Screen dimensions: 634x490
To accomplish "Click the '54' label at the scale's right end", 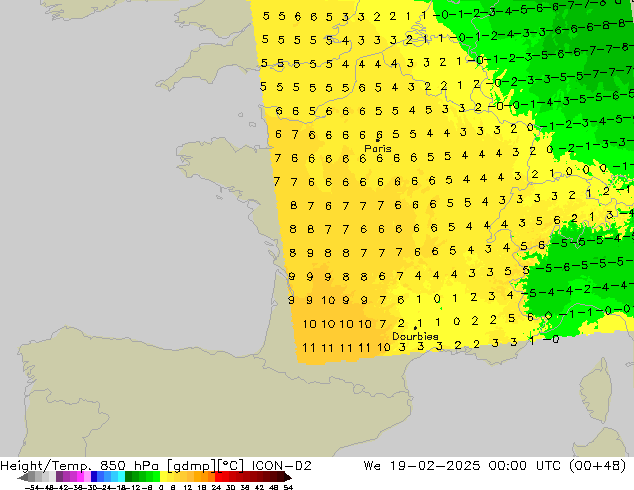I will [288, 488].
